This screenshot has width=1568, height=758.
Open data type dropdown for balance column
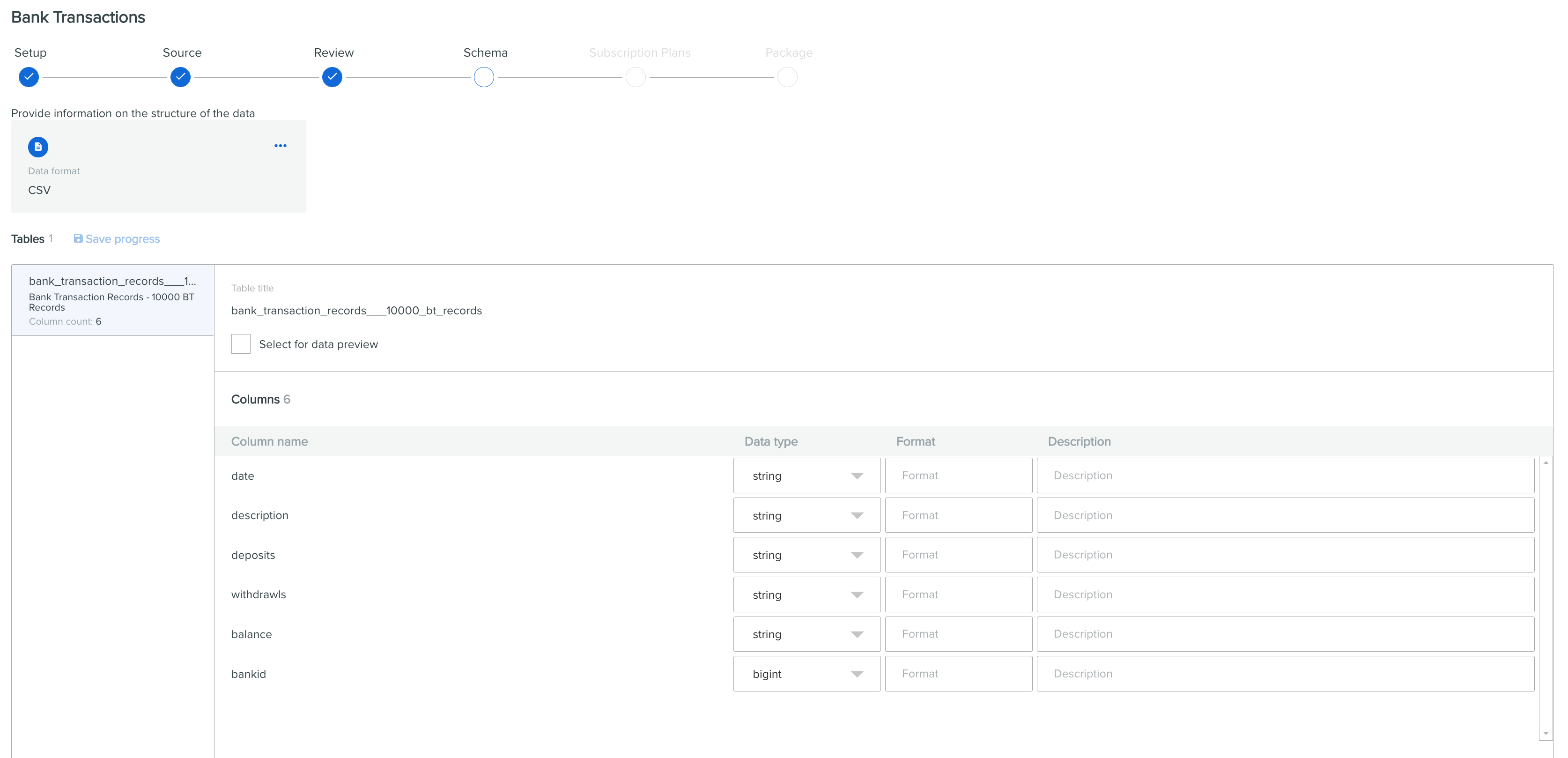pos(806,634)
